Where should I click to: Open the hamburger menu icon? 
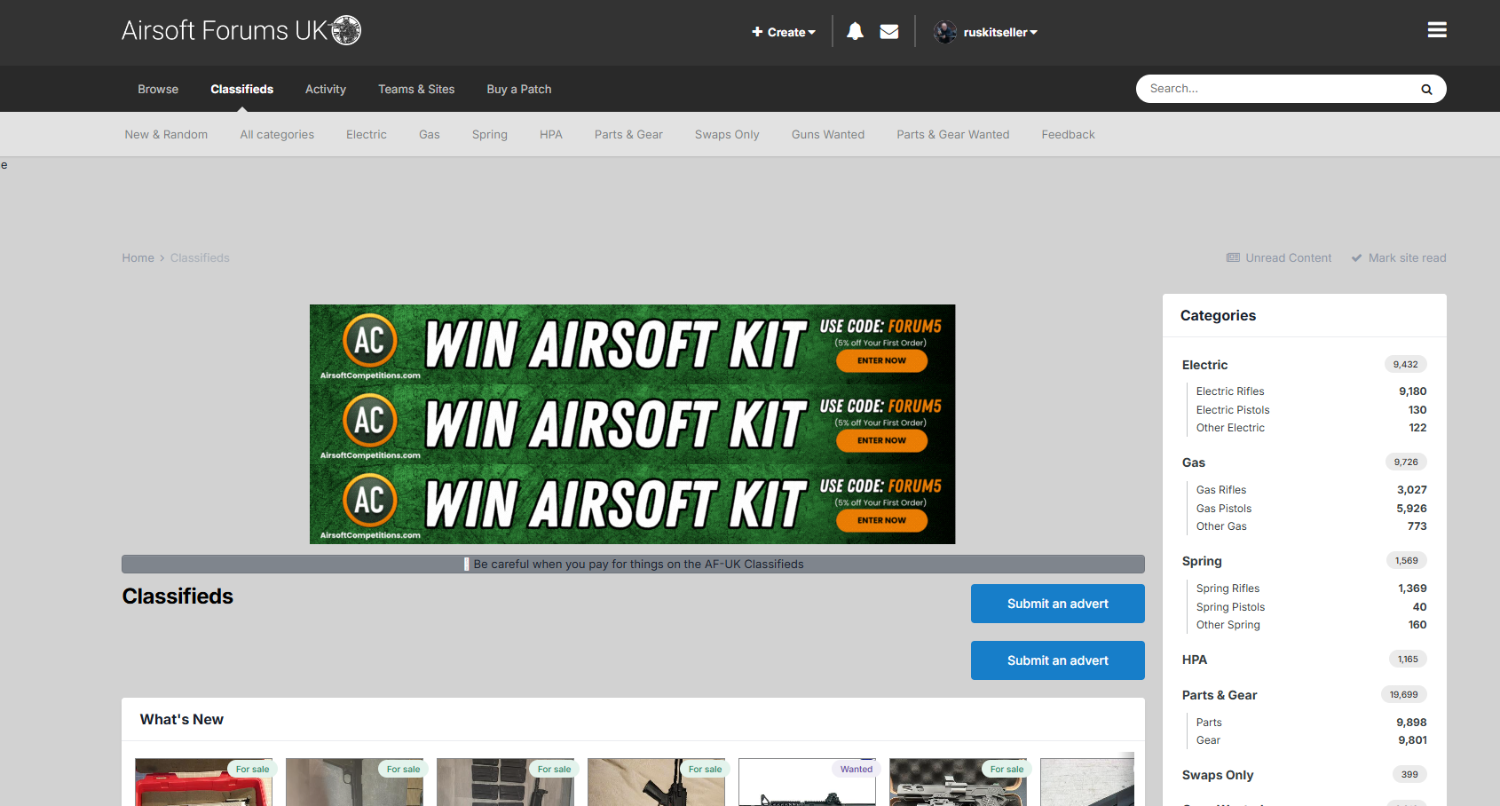(x=1437, y=30)
